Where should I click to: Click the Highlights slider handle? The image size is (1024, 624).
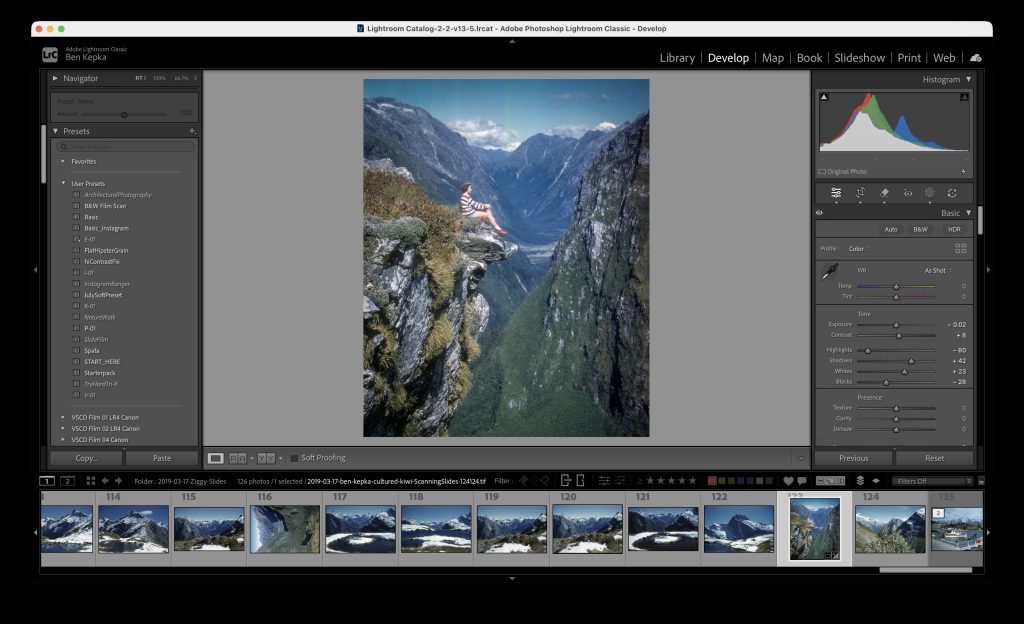[x=868, y=351]
